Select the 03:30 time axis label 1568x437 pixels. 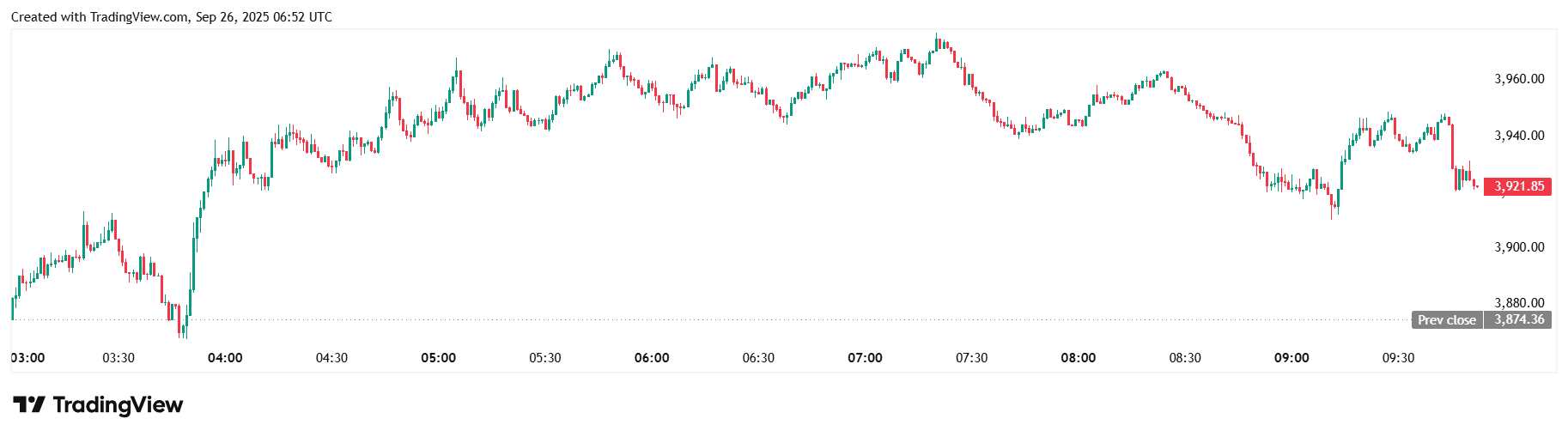pos(119,358)
